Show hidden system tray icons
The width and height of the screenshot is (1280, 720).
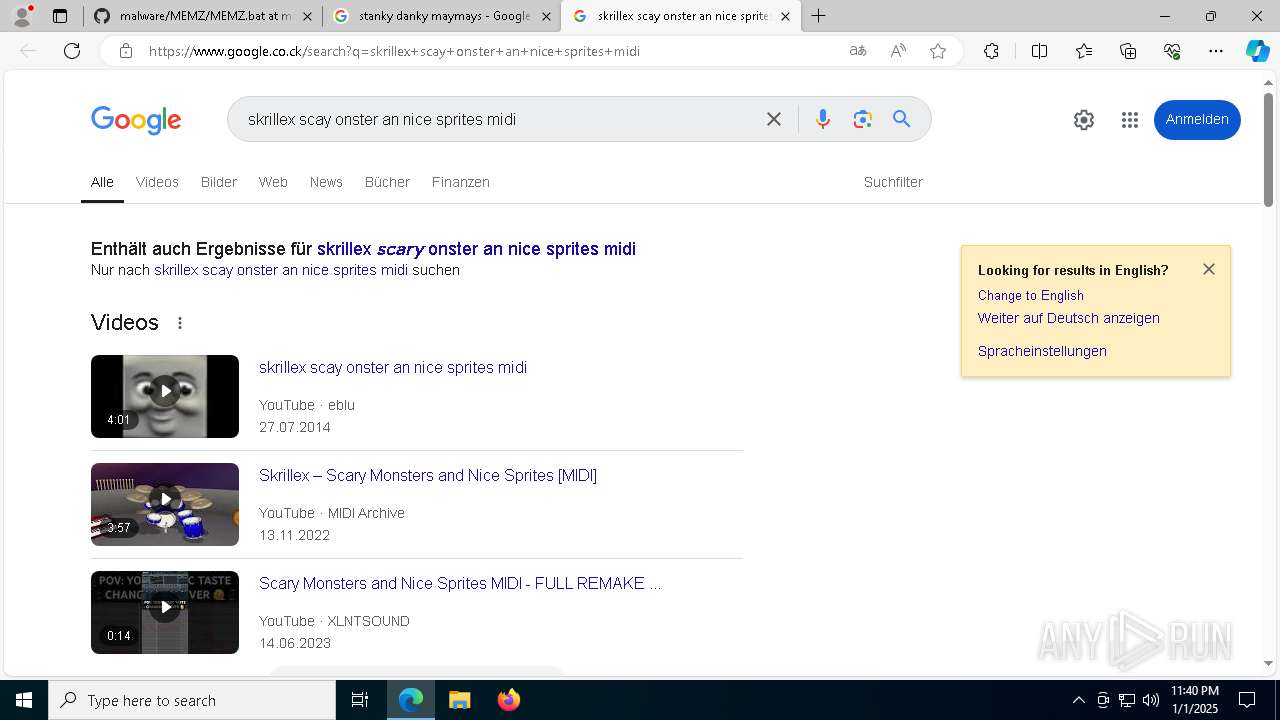click(x=1078, y=700)
